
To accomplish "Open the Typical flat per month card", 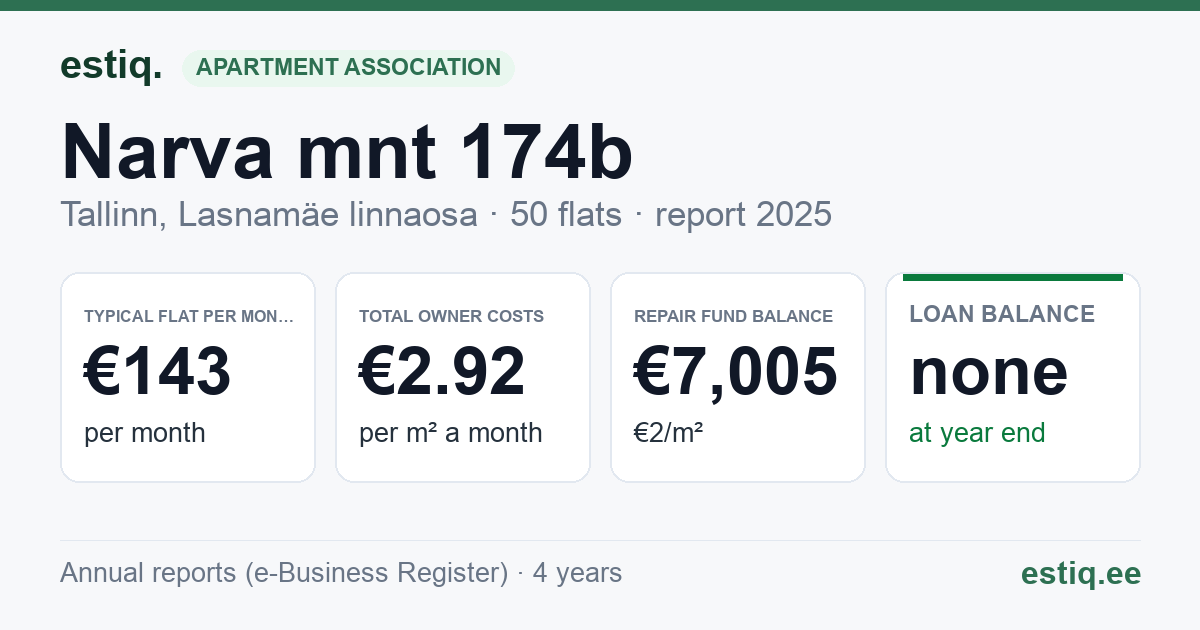I will point(188,377).
